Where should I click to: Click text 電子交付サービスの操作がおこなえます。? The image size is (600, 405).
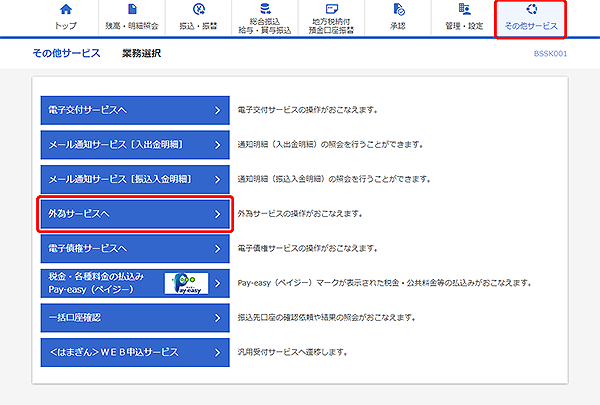pos(308,110)
